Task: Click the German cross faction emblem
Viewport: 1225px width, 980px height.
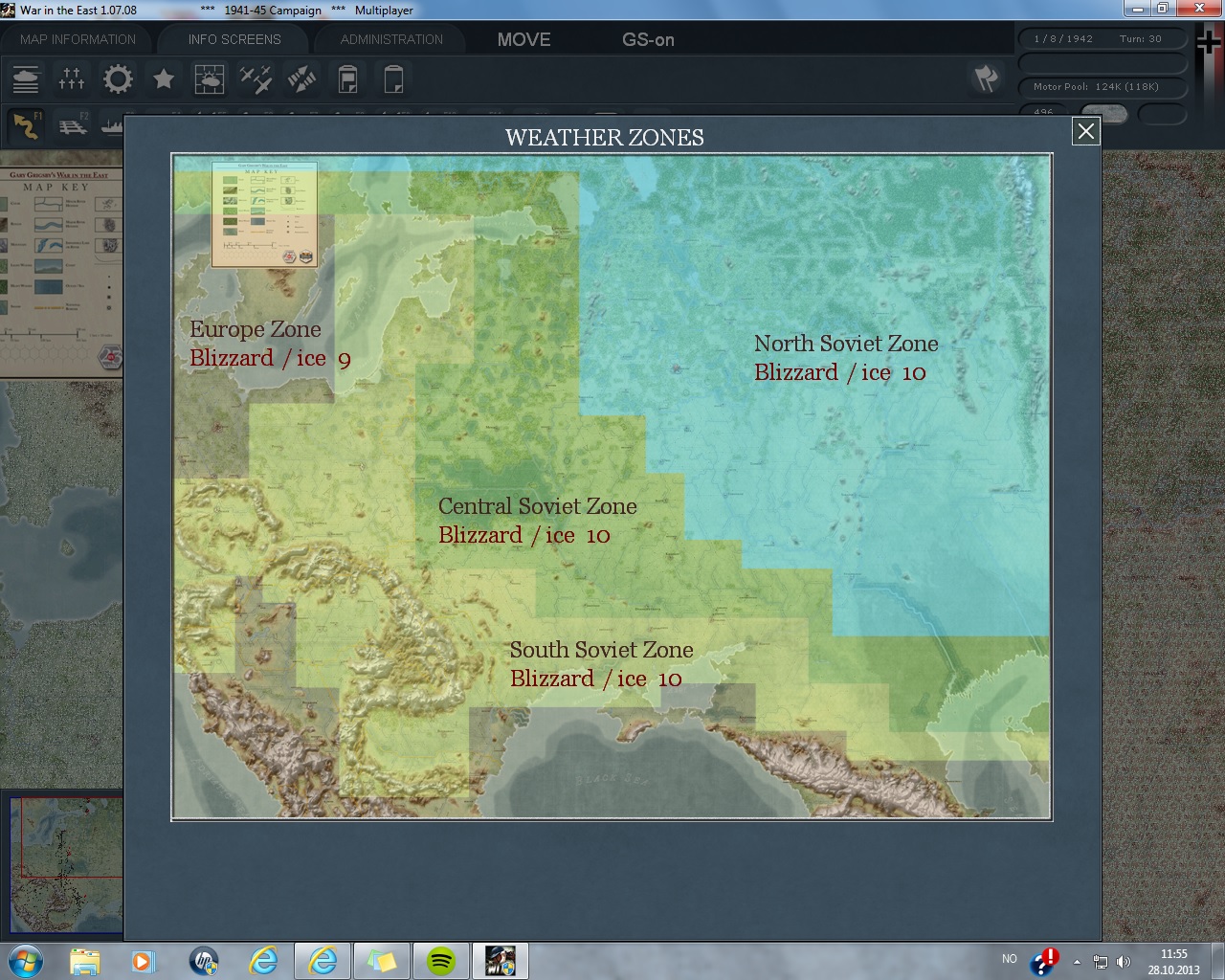Action: [x=1209, y=43]
